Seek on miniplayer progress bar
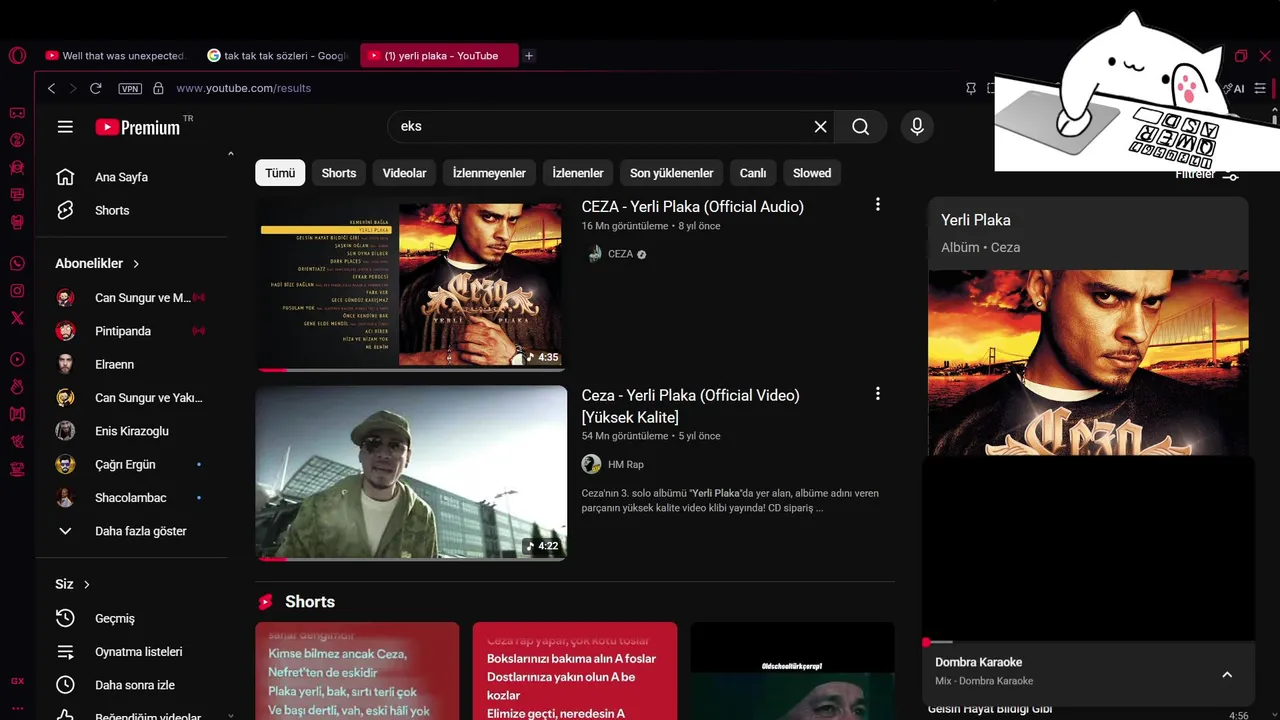The height and width of the screenshot is (720, 1280). click(1088, 641)
